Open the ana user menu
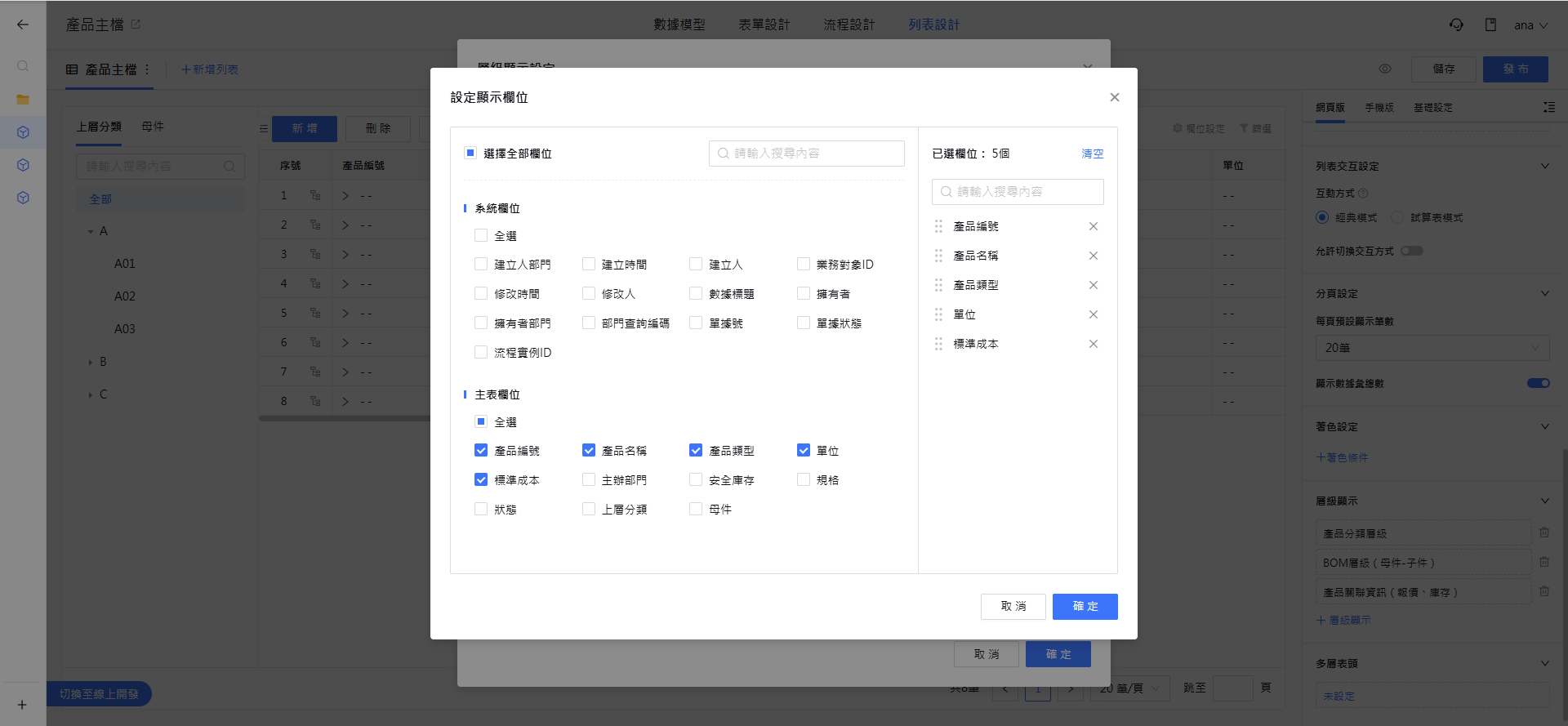The height and width of the screenshot is (726, 1568). (x=1531, y=25)
